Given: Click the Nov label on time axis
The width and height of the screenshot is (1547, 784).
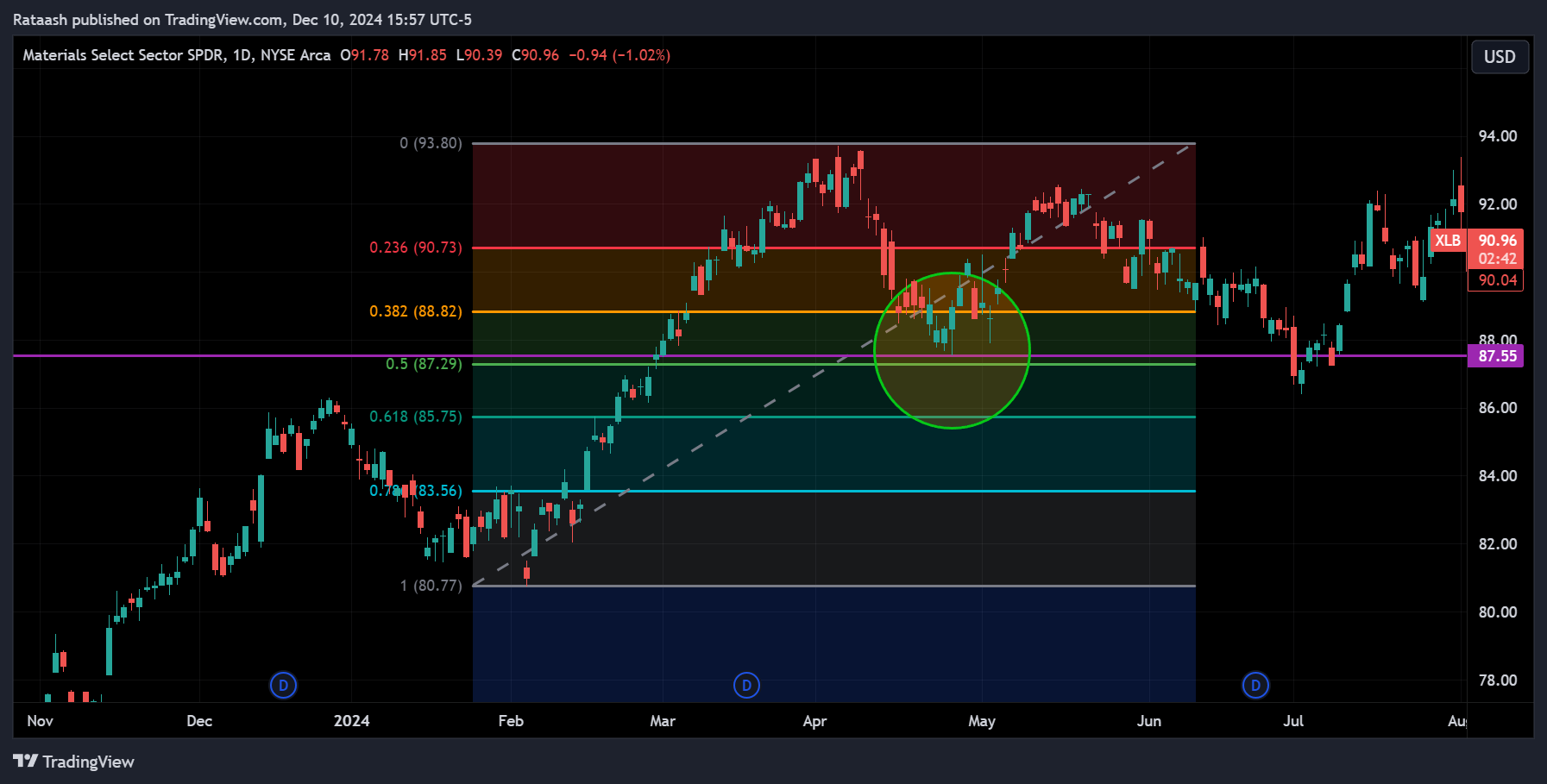Looking at the screenshot, I should tap(40, 721).
